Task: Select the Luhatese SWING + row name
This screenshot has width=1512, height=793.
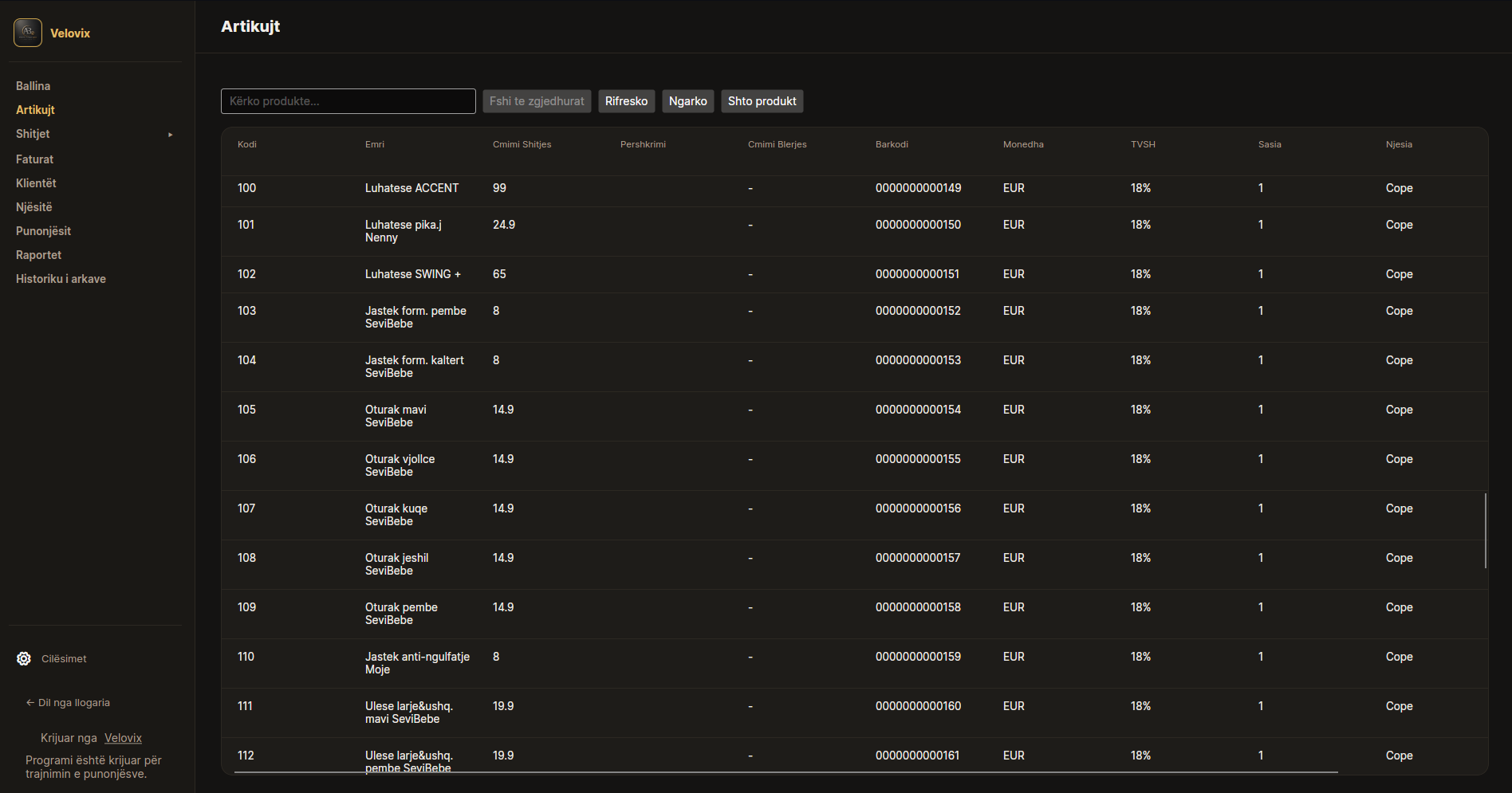Action: 413,274
